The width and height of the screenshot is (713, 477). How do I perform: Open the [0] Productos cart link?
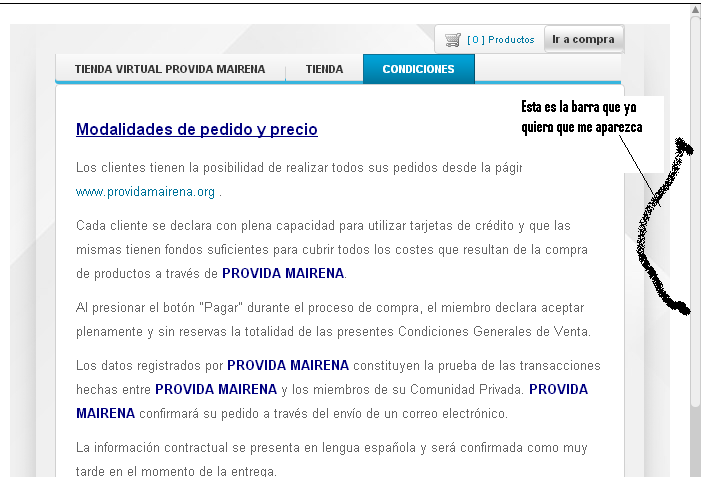click(501, 40)
